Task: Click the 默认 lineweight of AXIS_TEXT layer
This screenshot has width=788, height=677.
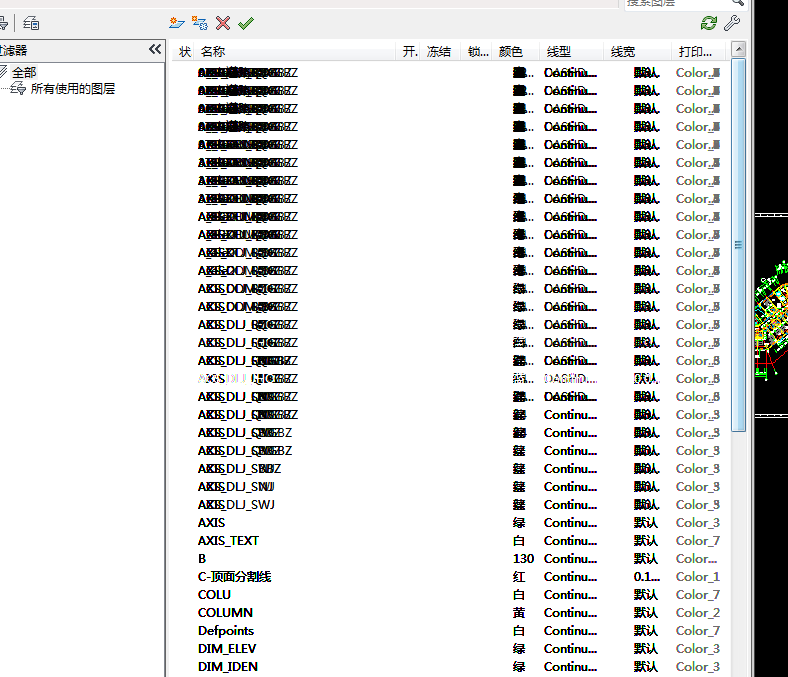Action: (646, 541)
